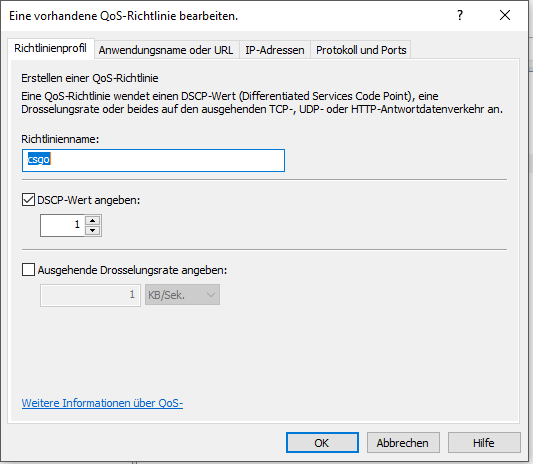Click the Abbrechen button
The height and width of the screenshot is (464, 533).
pyautogui.click(x=403, y=443)
